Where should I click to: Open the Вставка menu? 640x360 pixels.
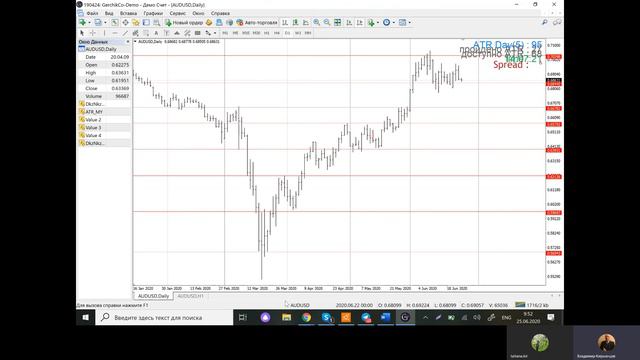tap(128, 13)
